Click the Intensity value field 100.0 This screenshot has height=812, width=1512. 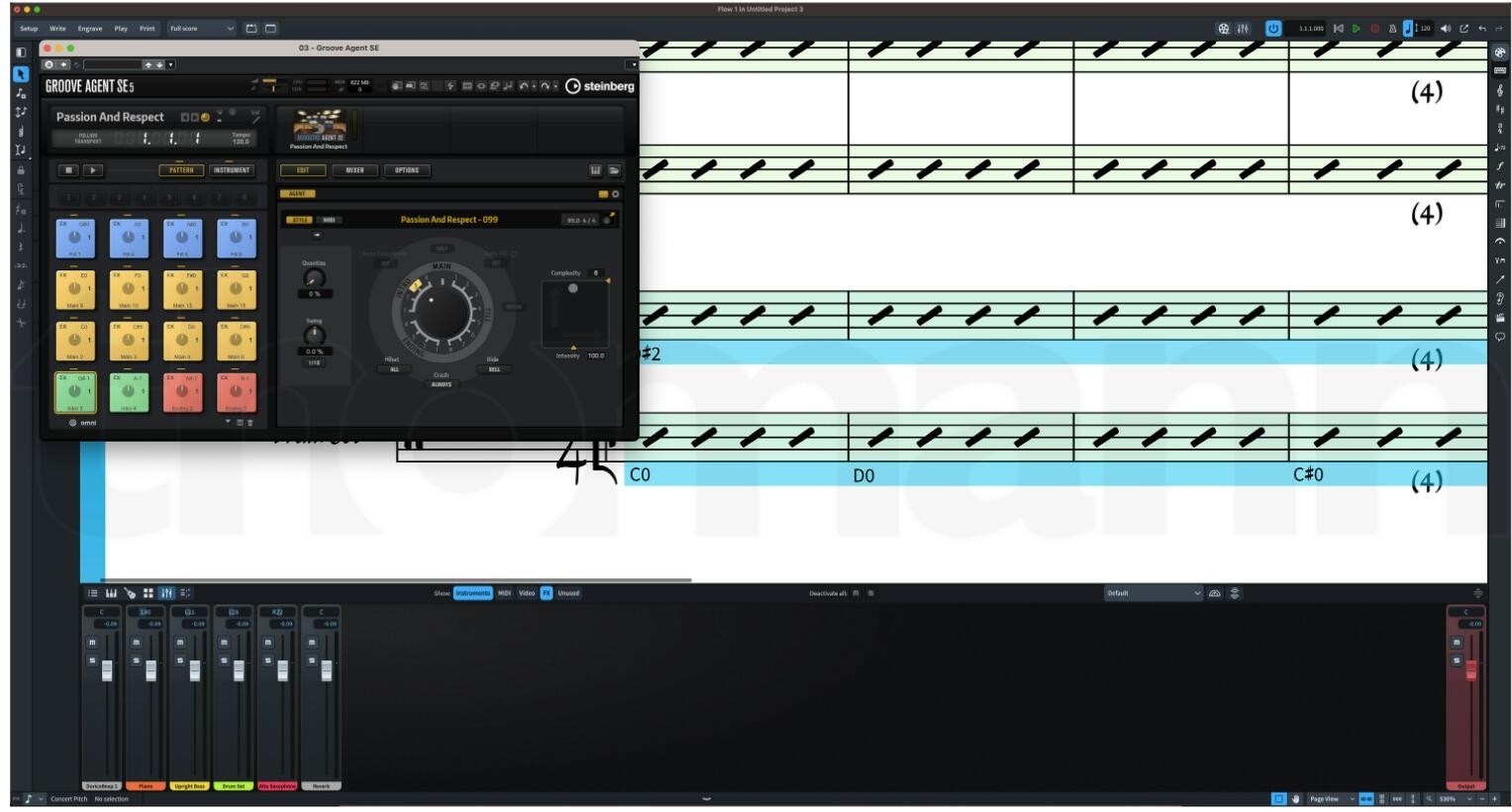coord(596,355)
